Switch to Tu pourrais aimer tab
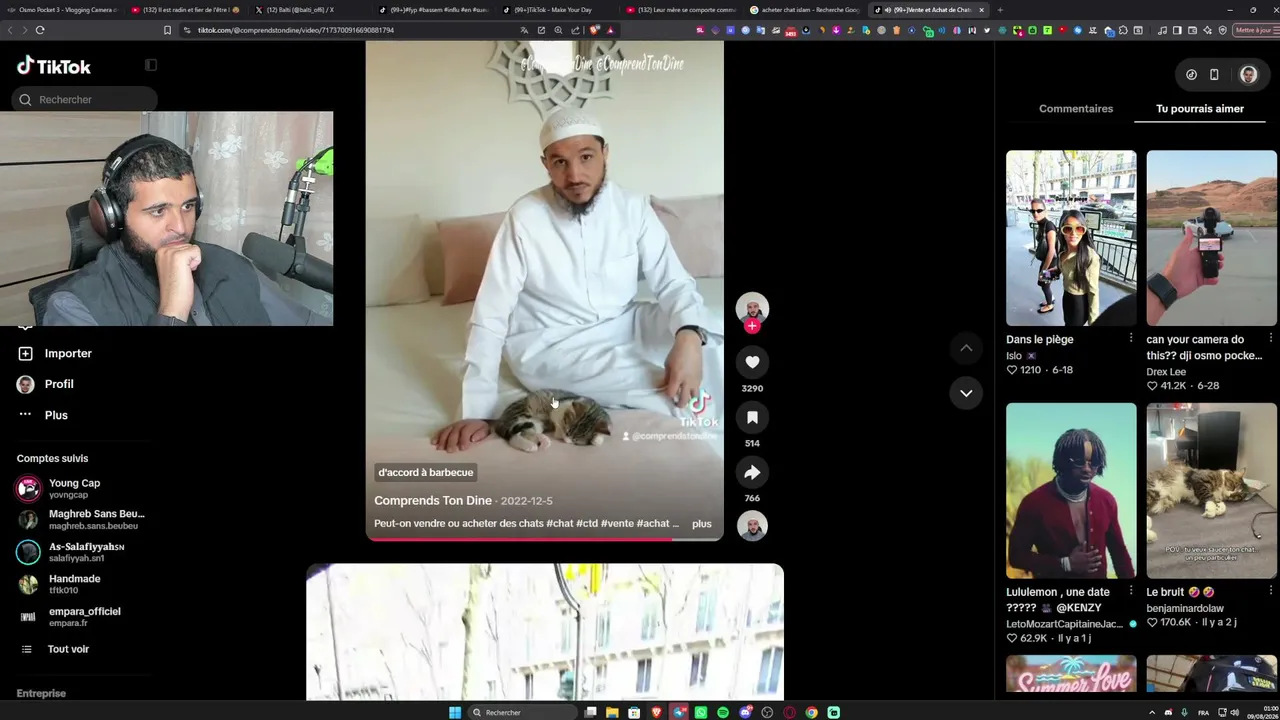 [1200, 108]
